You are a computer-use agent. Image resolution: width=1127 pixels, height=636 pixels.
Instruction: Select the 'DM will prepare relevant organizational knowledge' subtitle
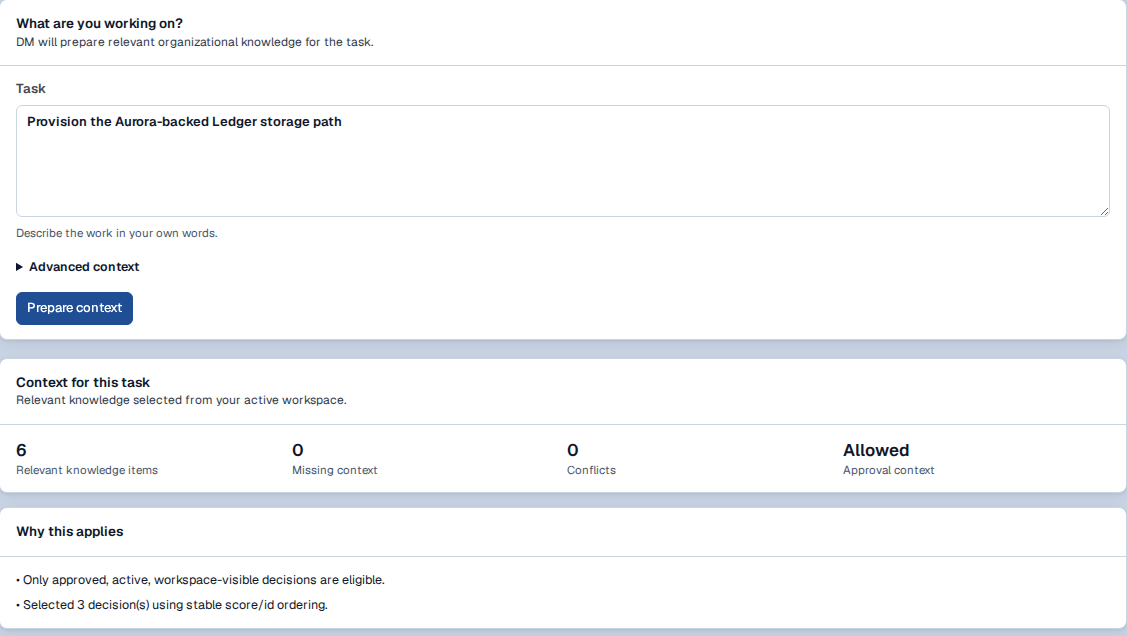click(x=195, y=42)
